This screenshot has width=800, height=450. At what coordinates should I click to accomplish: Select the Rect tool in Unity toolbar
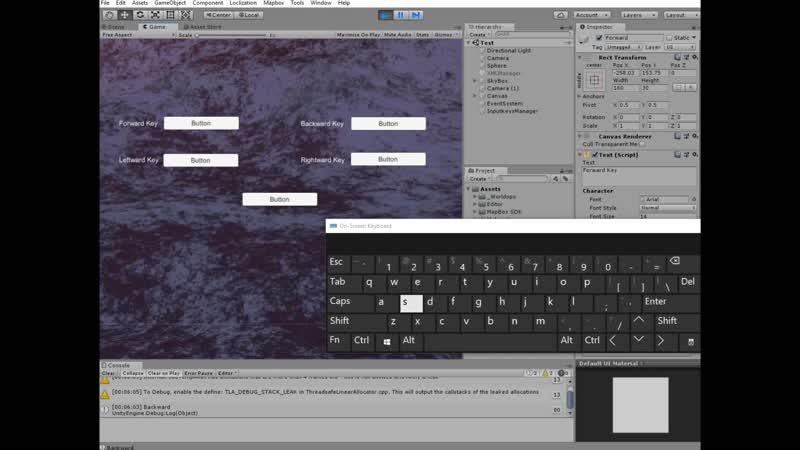tap(170, 15)
